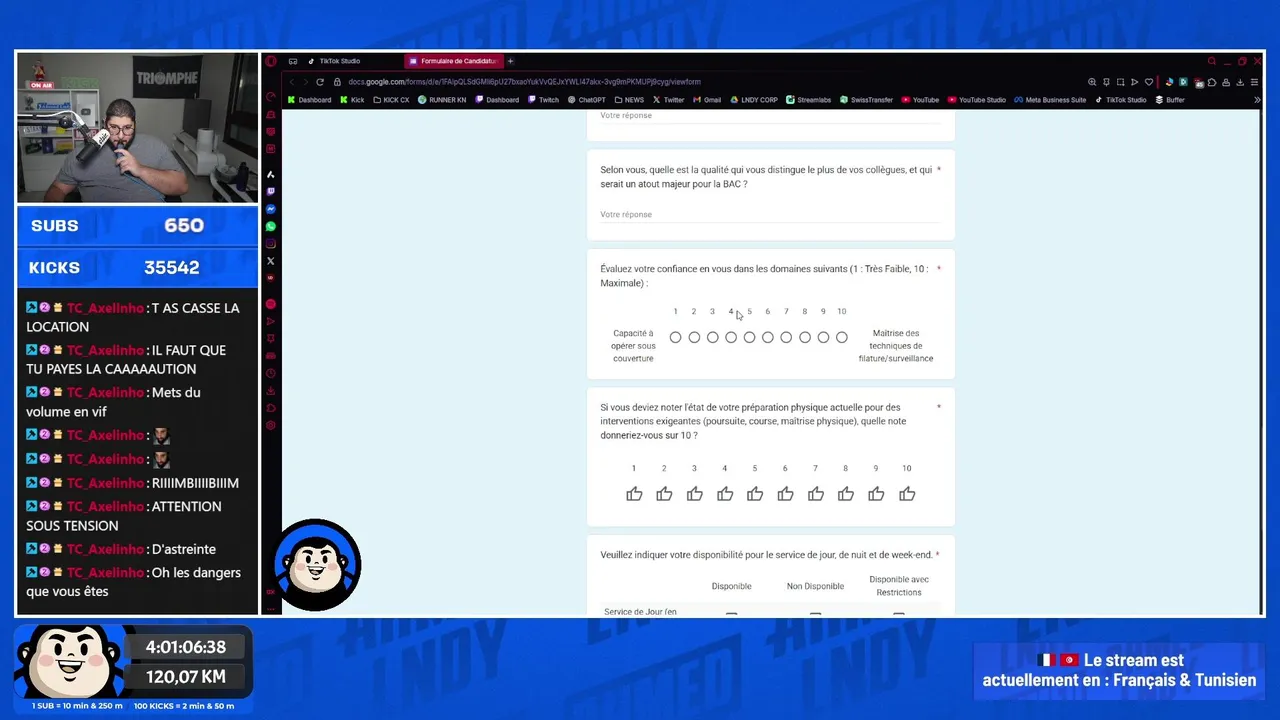Open GX Control speedometer in sidebar
This screenshot has height=720, width=1280.
tap(270, 97)
